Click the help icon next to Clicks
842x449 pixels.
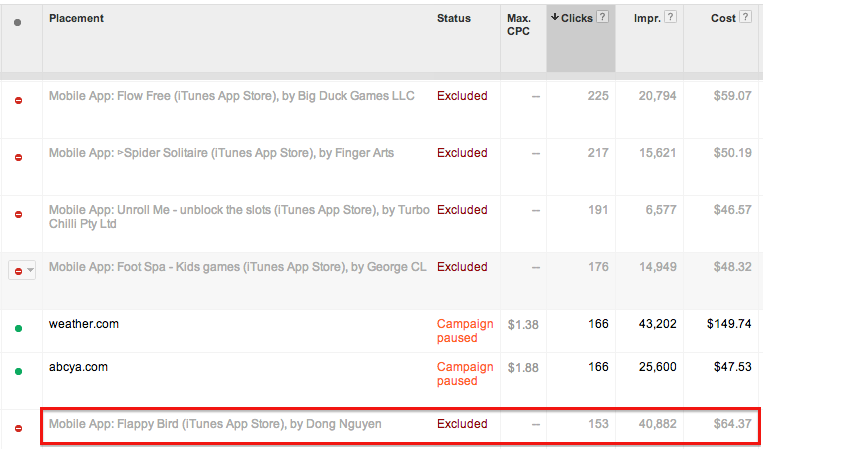pos(603,17)
